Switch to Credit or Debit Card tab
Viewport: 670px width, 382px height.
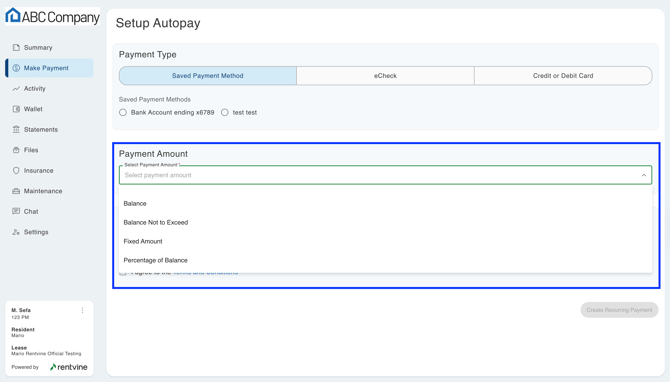[x=563, y=76]
